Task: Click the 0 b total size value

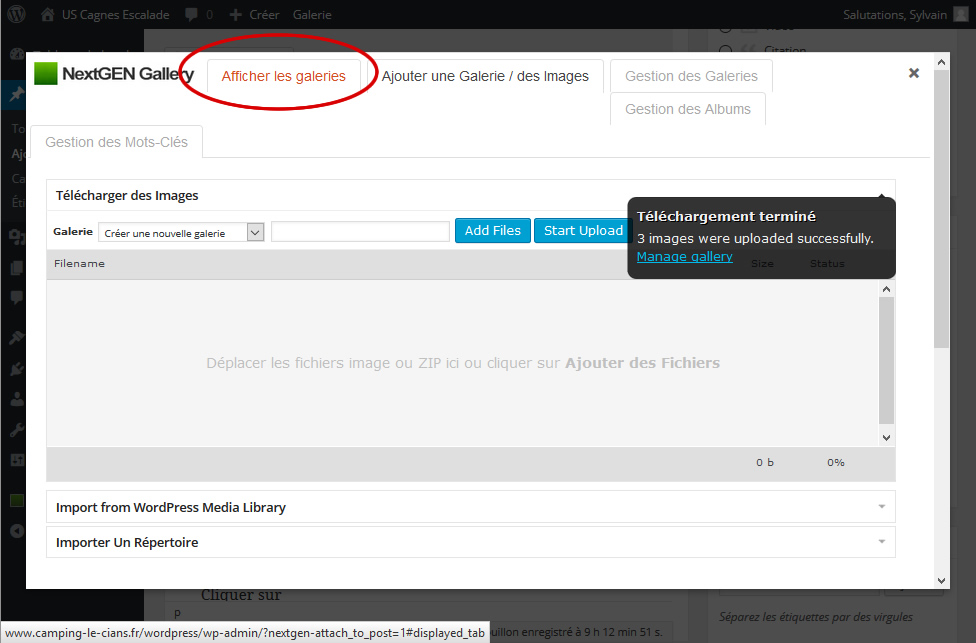Action: click(765, 462)
